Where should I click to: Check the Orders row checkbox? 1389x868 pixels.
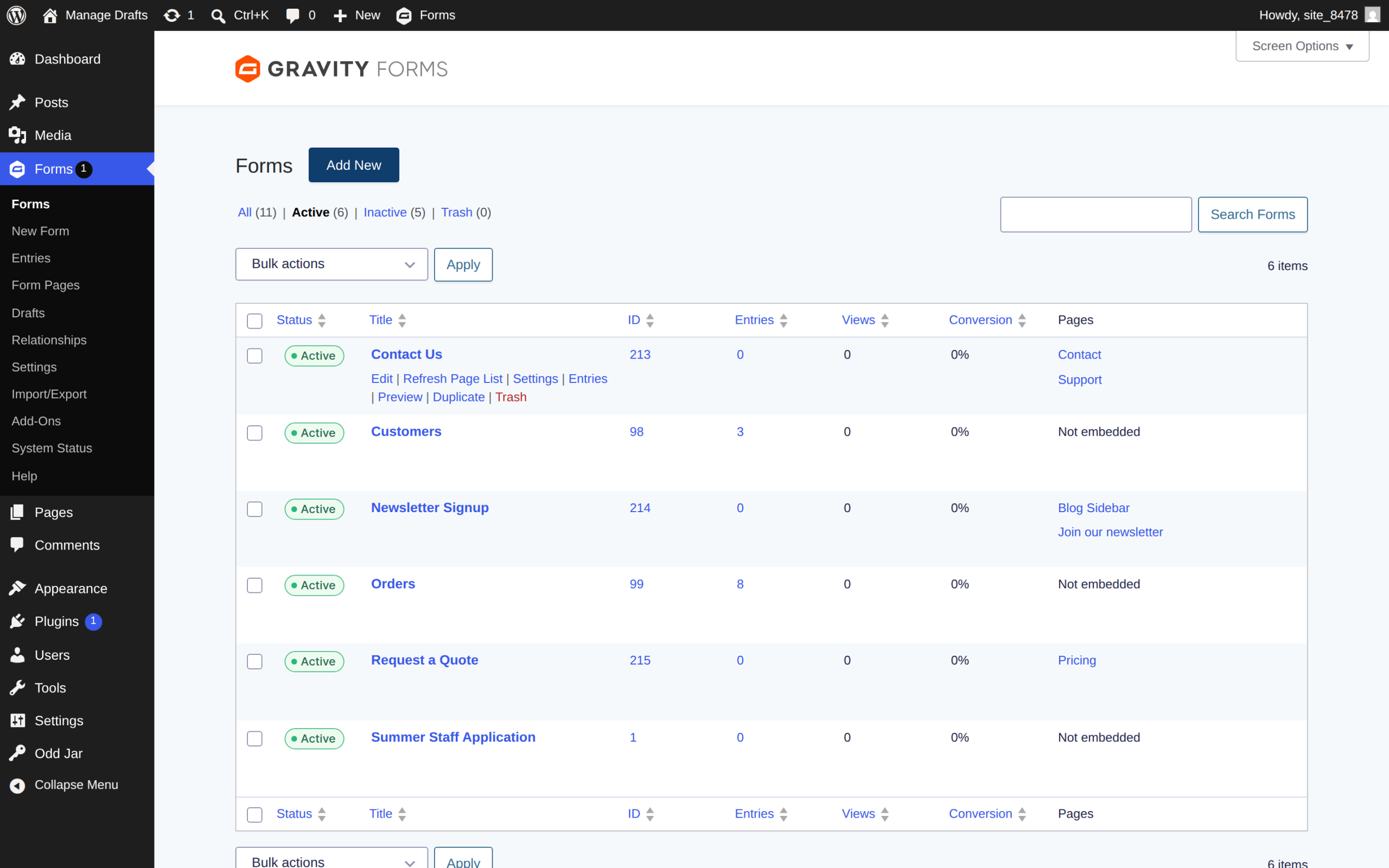[255, 585]
